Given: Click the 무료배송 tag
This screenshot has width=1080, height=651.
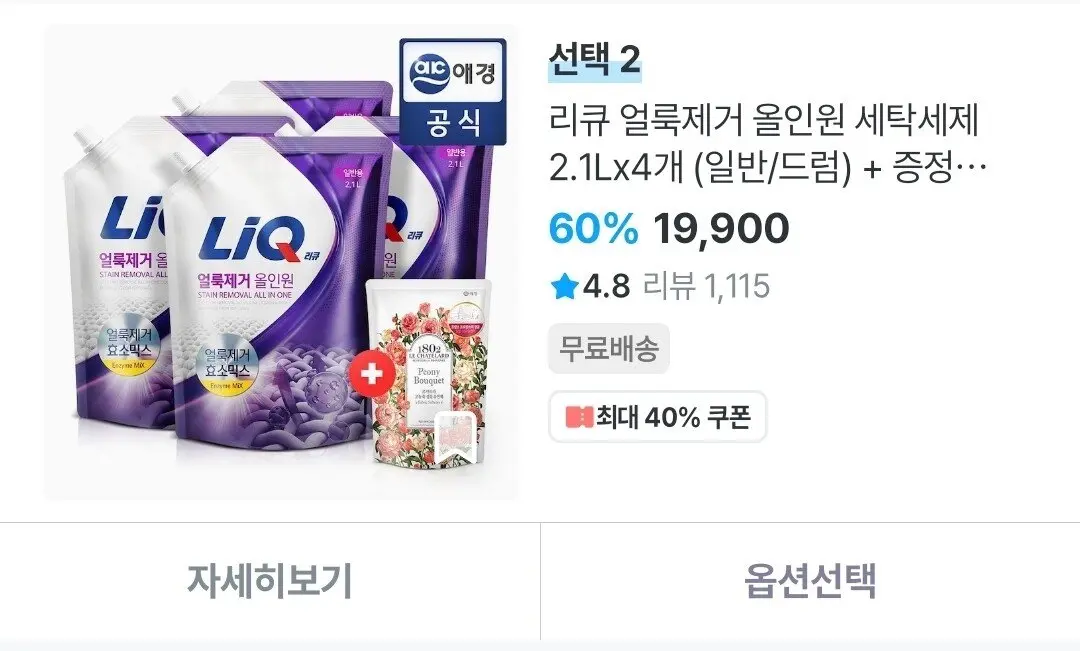Looking at the screenshot, I should click(609, 349).
